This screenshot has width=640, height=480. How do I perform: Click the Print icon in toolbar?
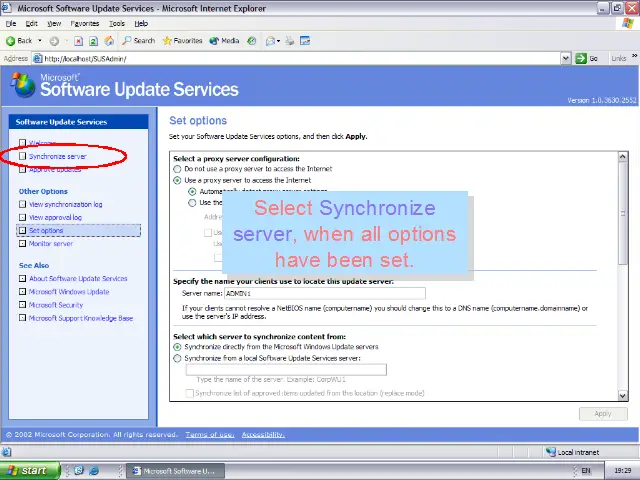tap(290, 41)
